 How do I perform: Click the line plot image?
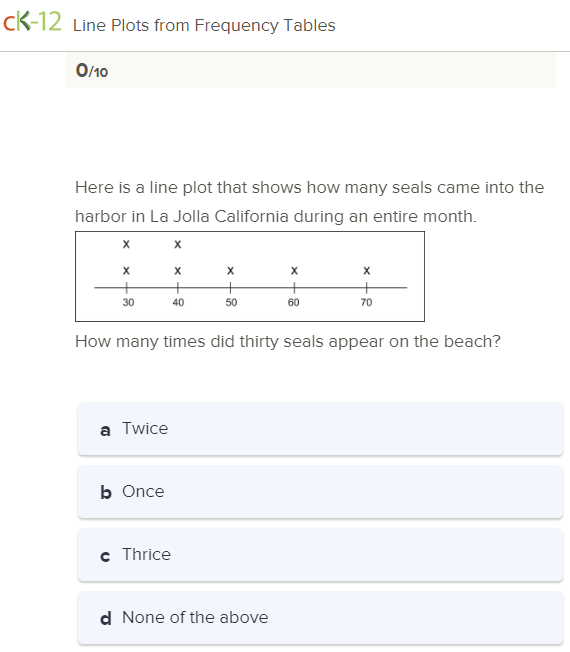pos(250,277)
